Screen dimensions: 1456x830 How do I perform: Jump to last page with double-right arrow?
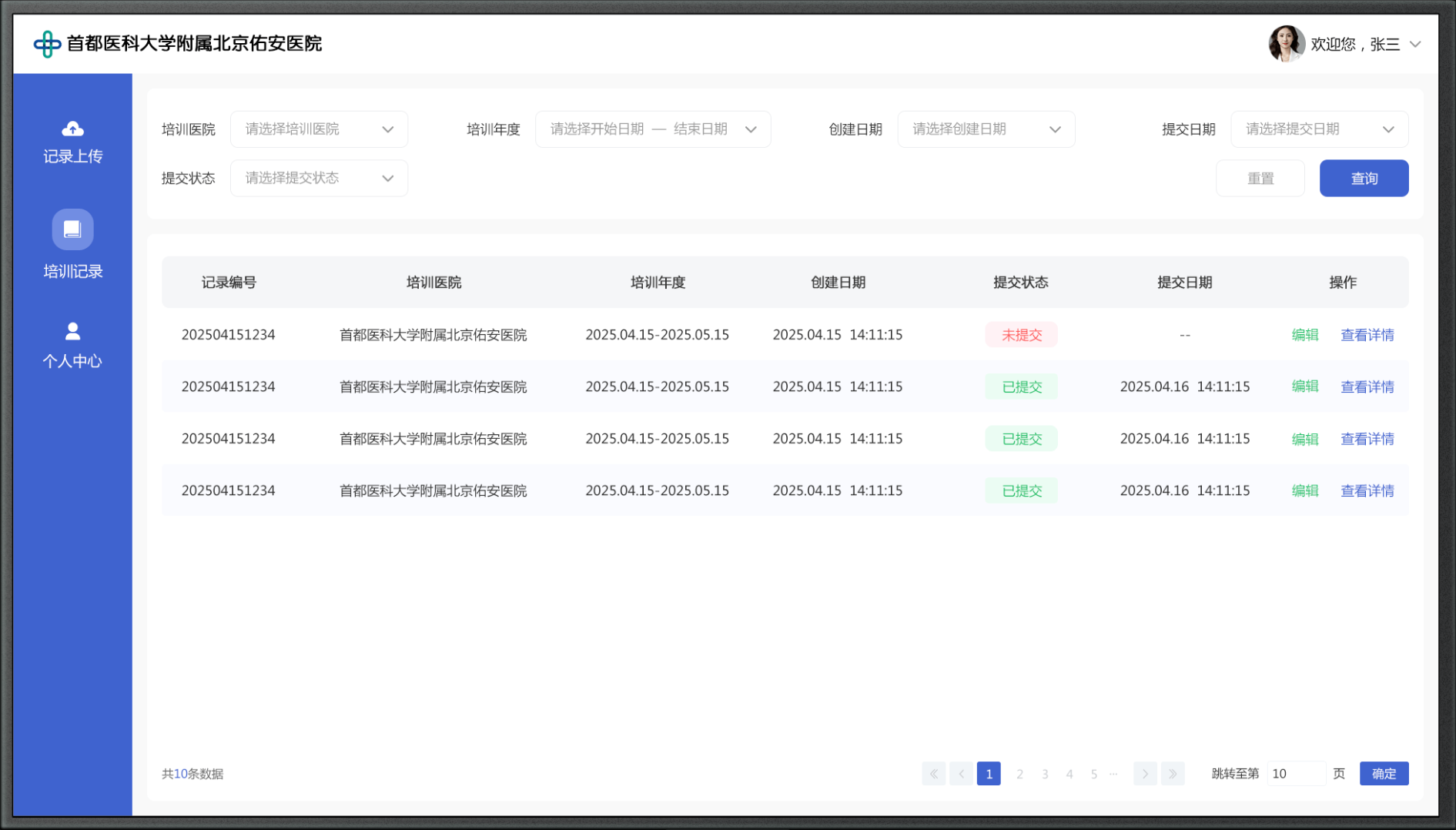click(1172, 774)
